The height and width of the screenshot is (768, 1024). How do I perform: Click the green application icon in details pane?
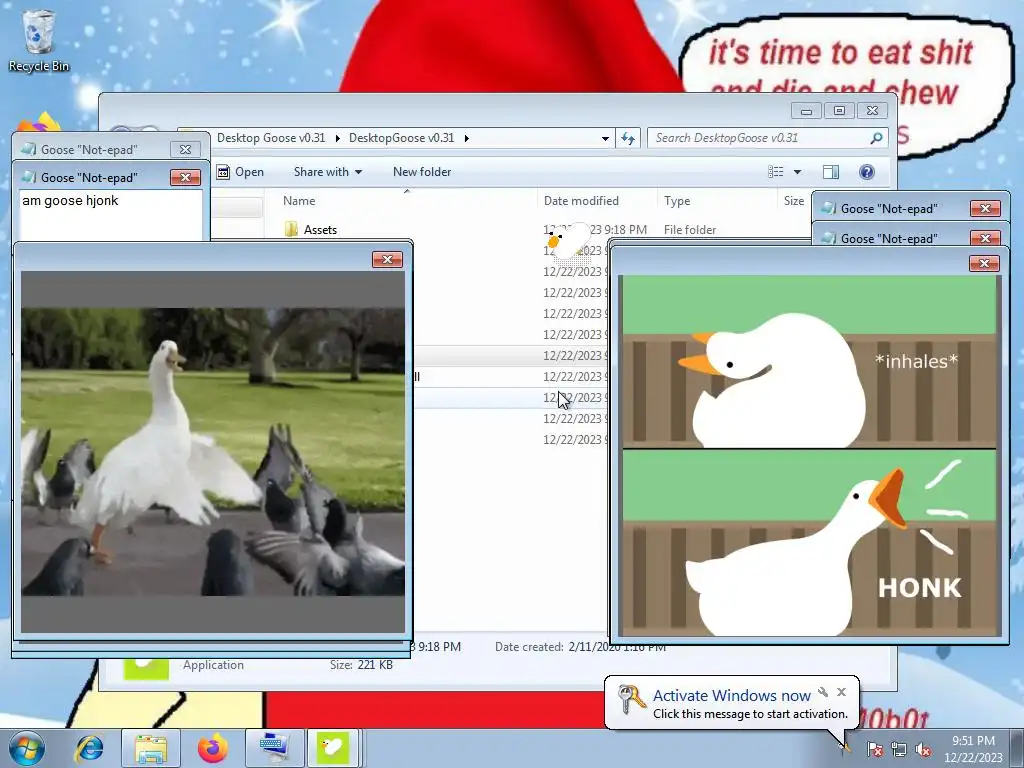tap(146, 669)
